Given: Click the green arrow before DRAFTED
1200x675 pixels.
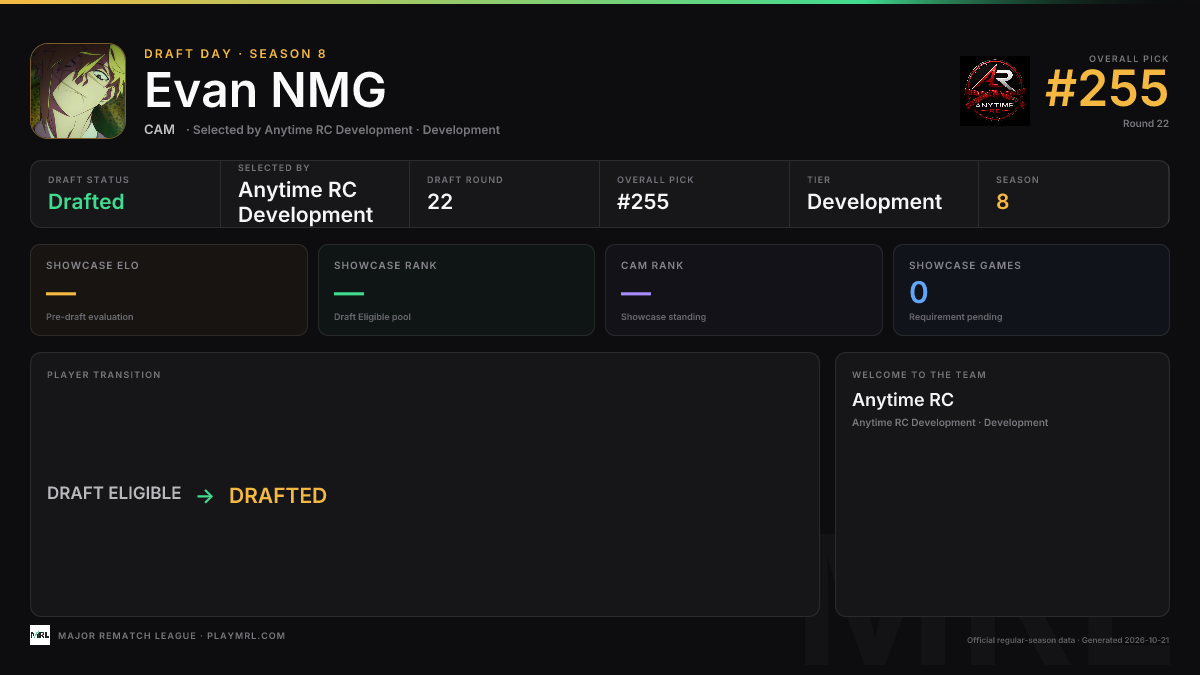Looking at the screenshot, I should [x=205, y=496].
